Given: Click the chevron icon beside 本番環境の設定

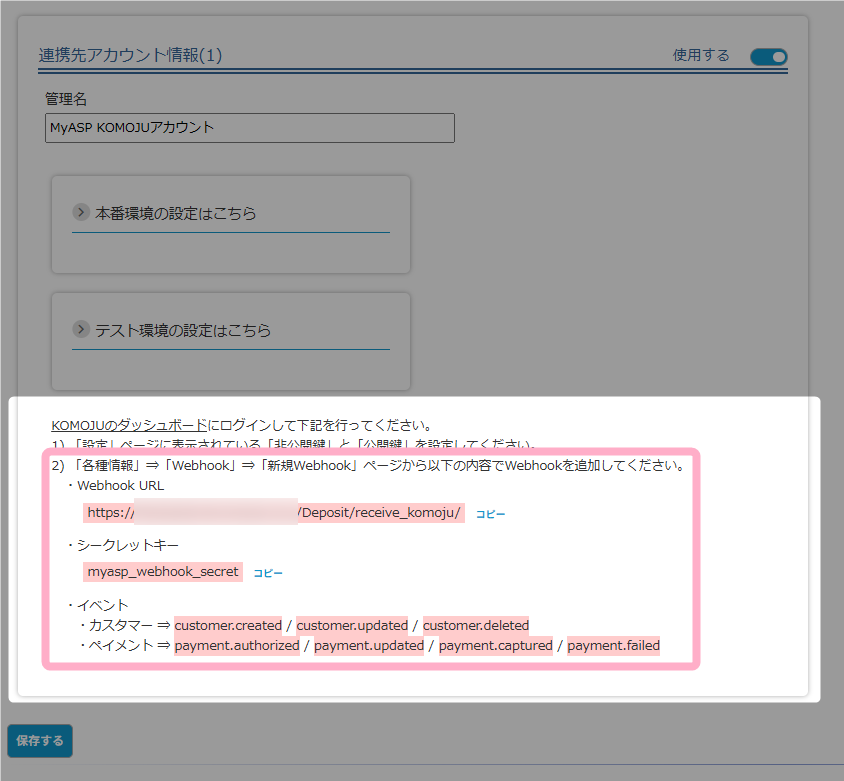Looking at the screenshot, I should (81, 213).
